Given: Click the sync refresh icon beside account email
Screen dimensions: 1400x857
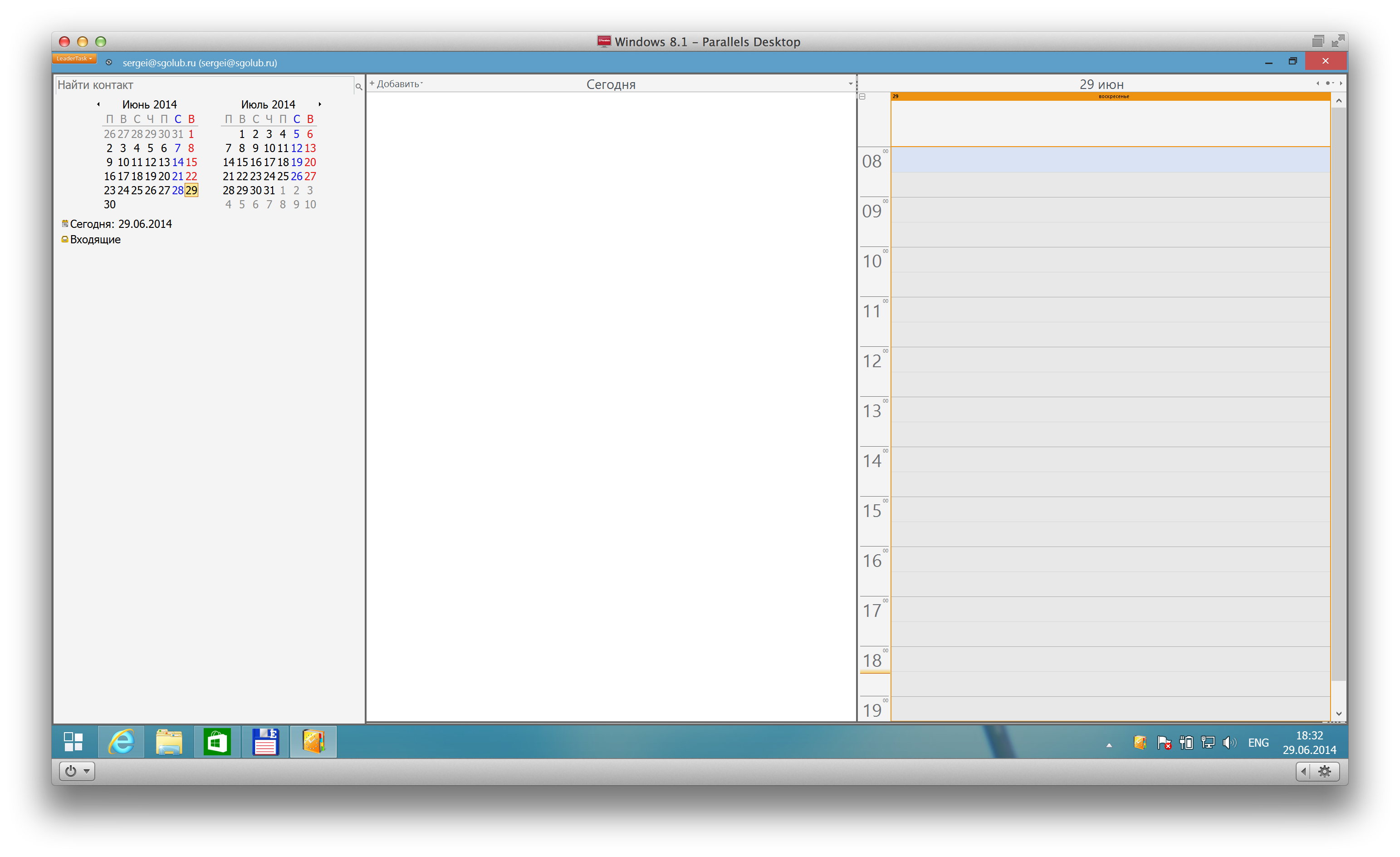Looking at the screenshot, I should pos(109,63).
